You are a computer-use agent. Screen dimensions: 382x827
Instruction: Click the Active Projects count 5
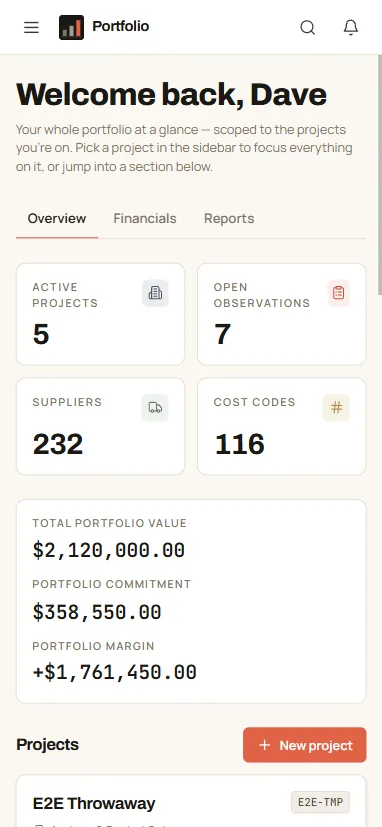tap(41, 334)
